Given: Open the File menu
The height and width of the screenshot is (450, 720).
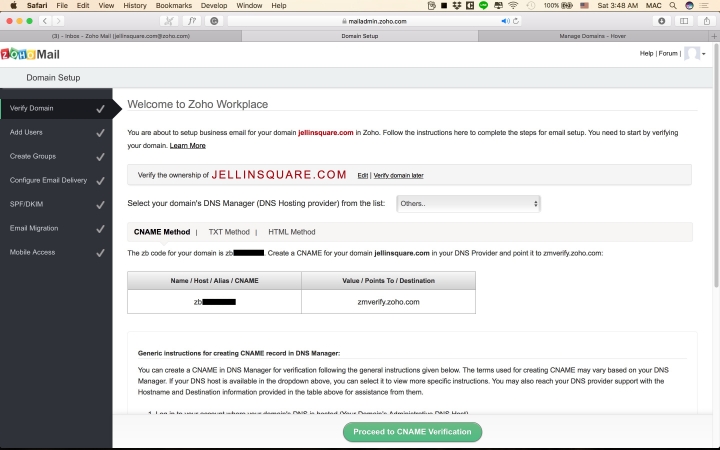Looking at the screenshot, I should point(62,6).
